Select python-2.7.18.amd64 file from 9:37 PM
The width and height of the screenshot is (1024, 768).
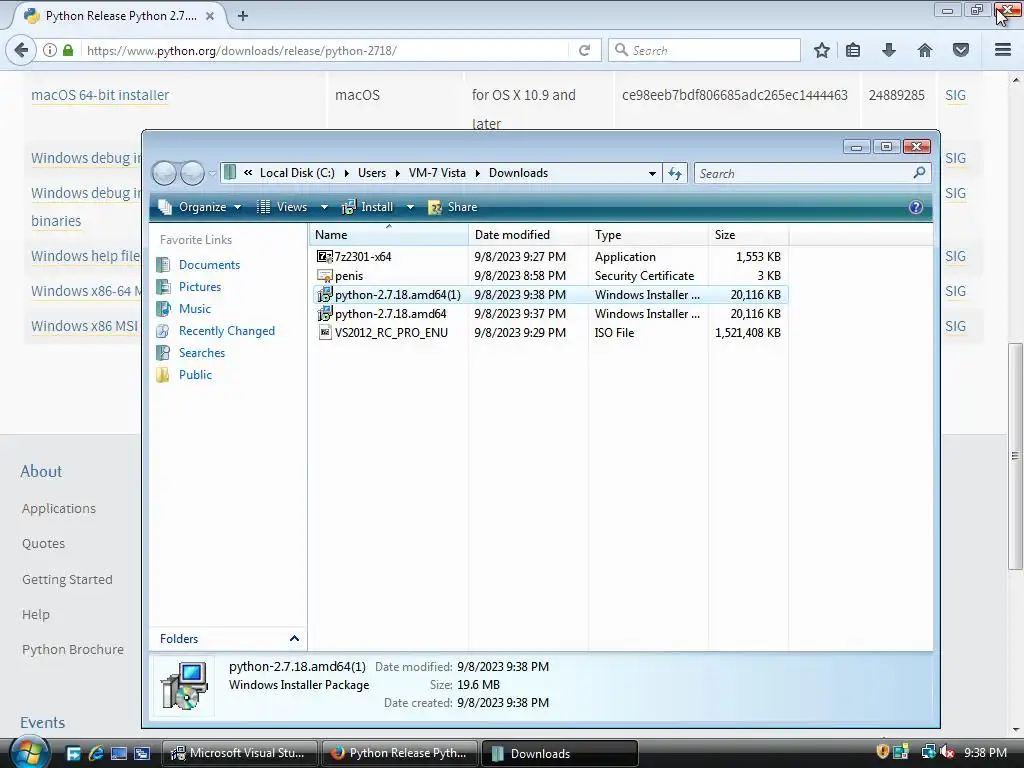[550, 313]
